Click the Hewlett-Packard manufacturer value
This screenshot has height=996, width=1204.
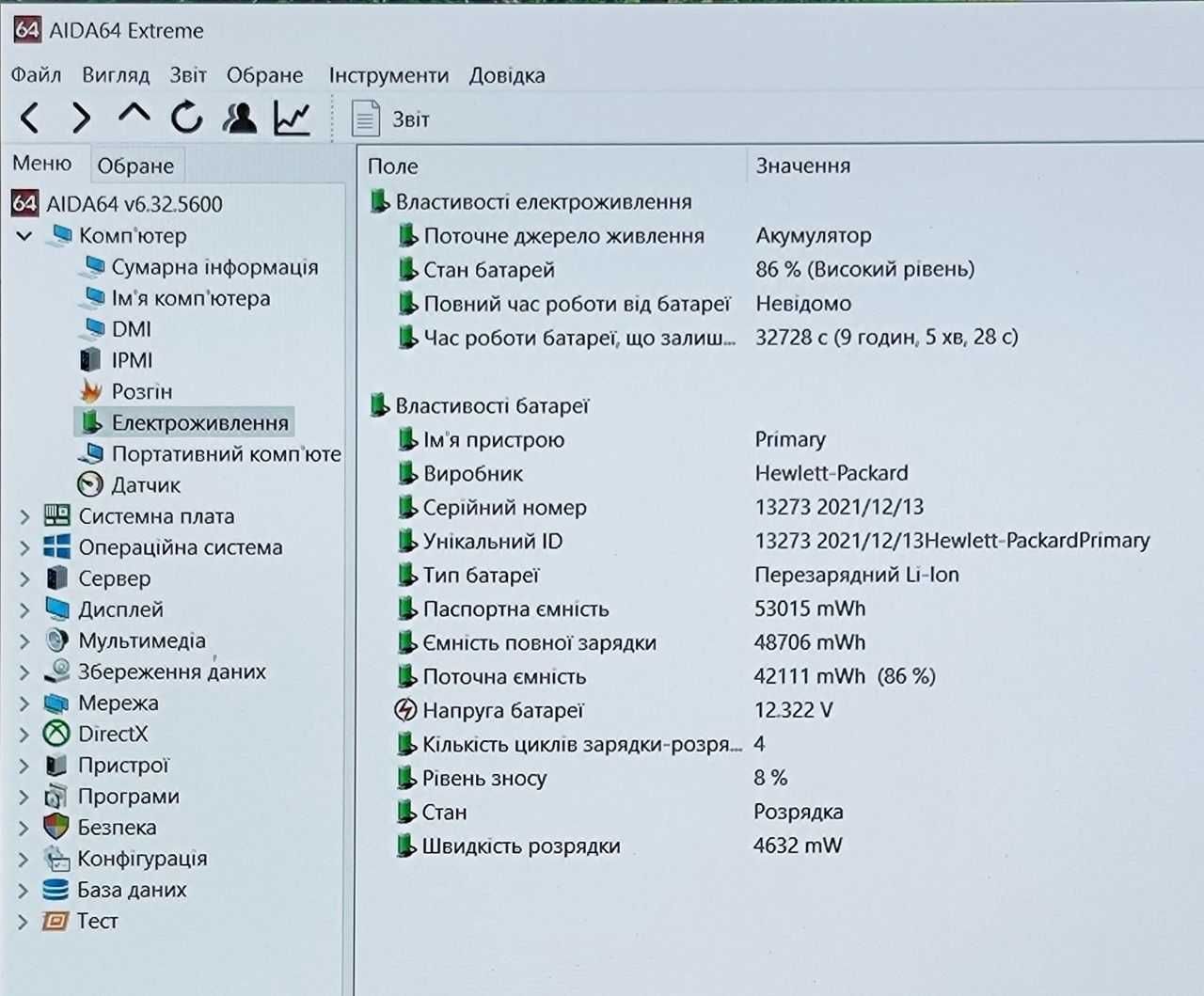click(832, 473)
